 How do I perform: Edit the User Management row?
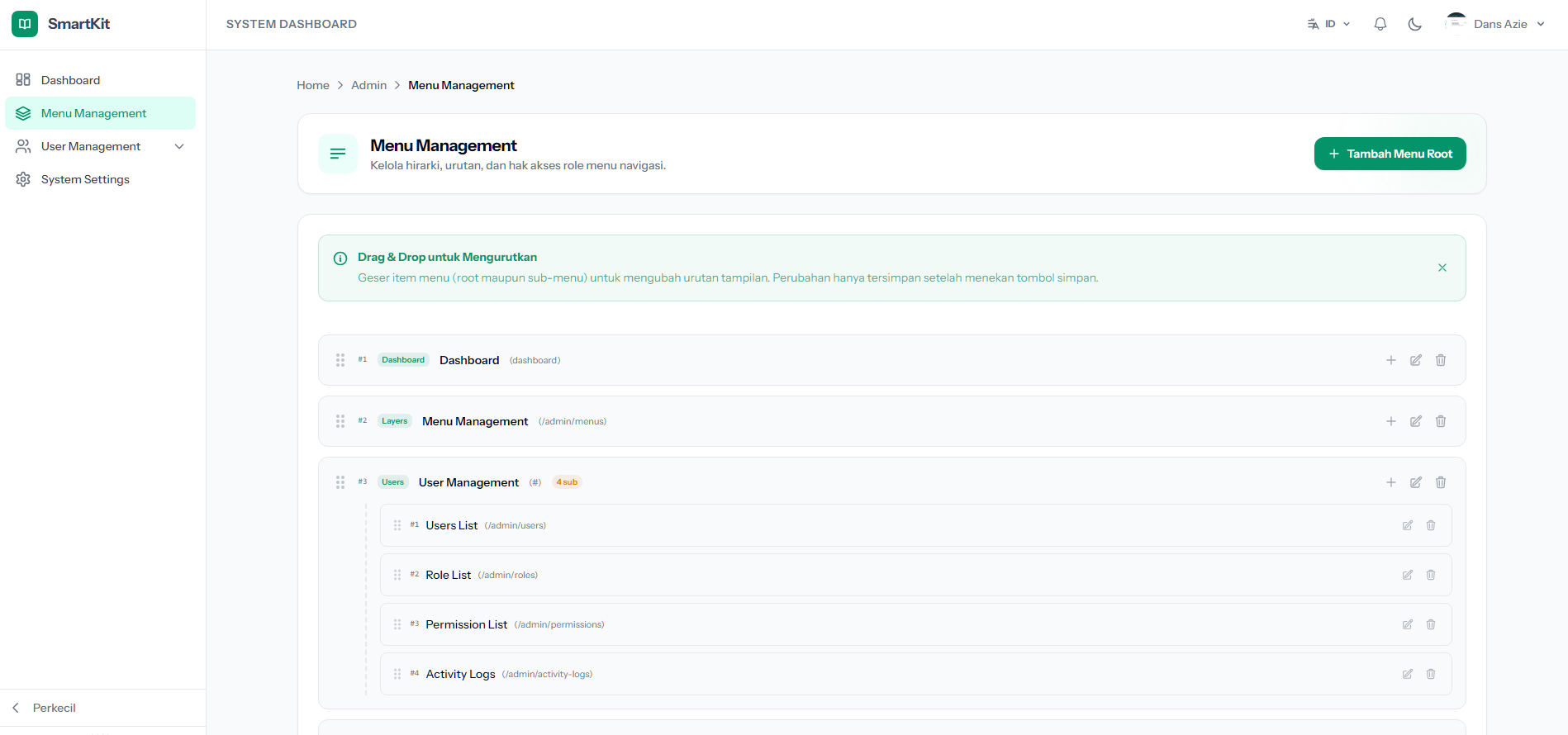tap(1416, 482)
